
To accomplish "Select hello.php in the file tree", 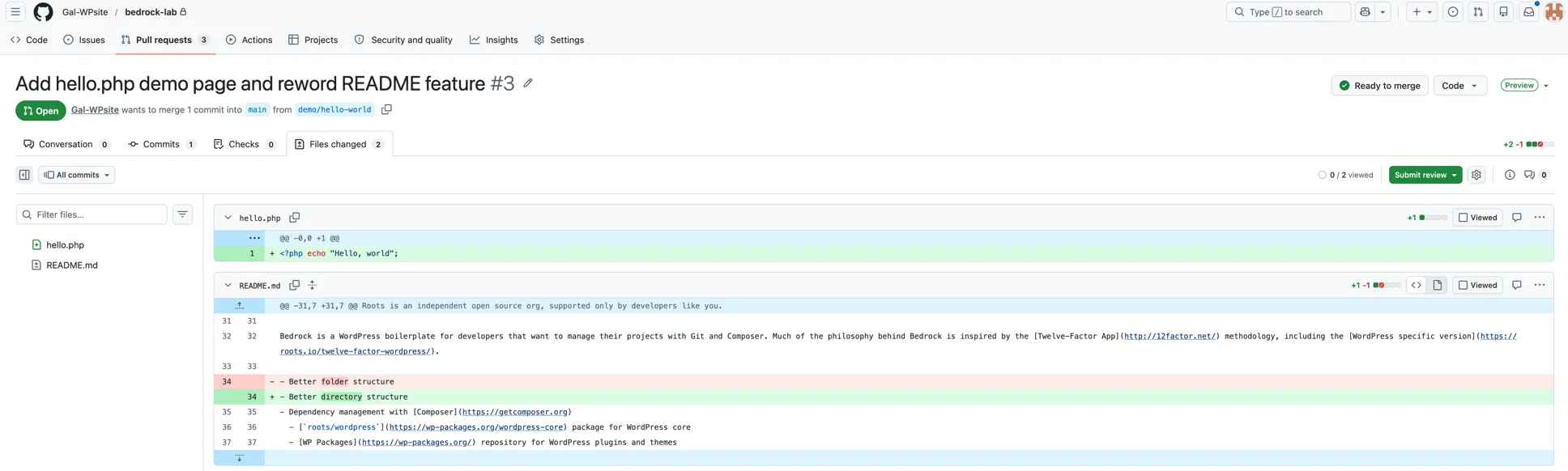I will click(x=65, y=245).
